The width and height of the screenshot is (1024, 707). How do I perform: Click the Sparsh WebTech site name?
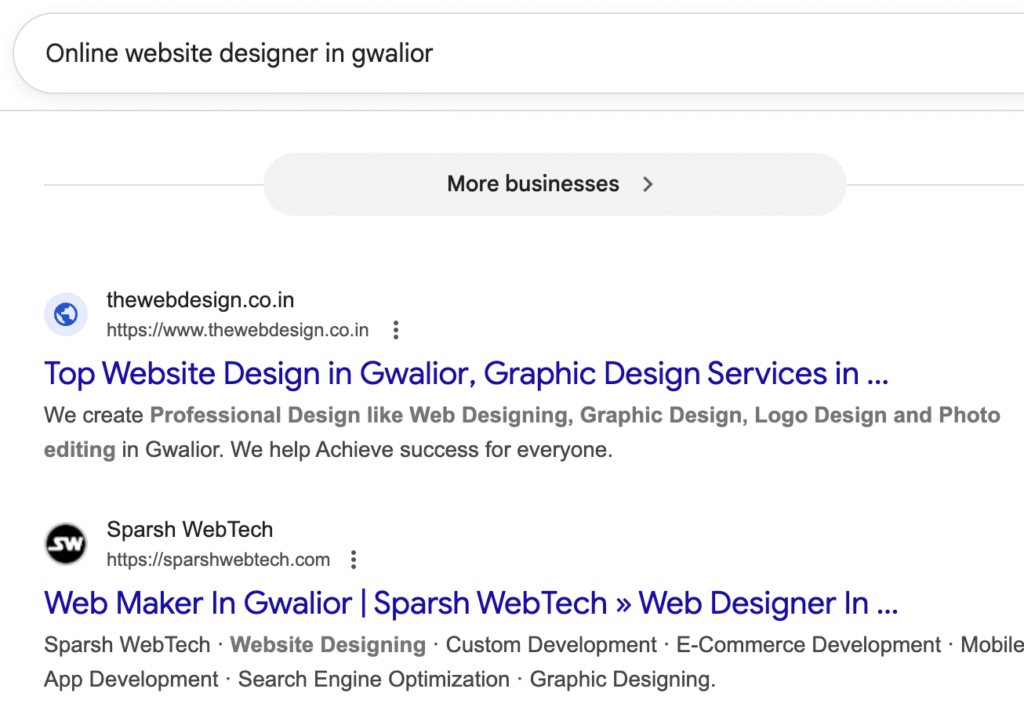190,529
